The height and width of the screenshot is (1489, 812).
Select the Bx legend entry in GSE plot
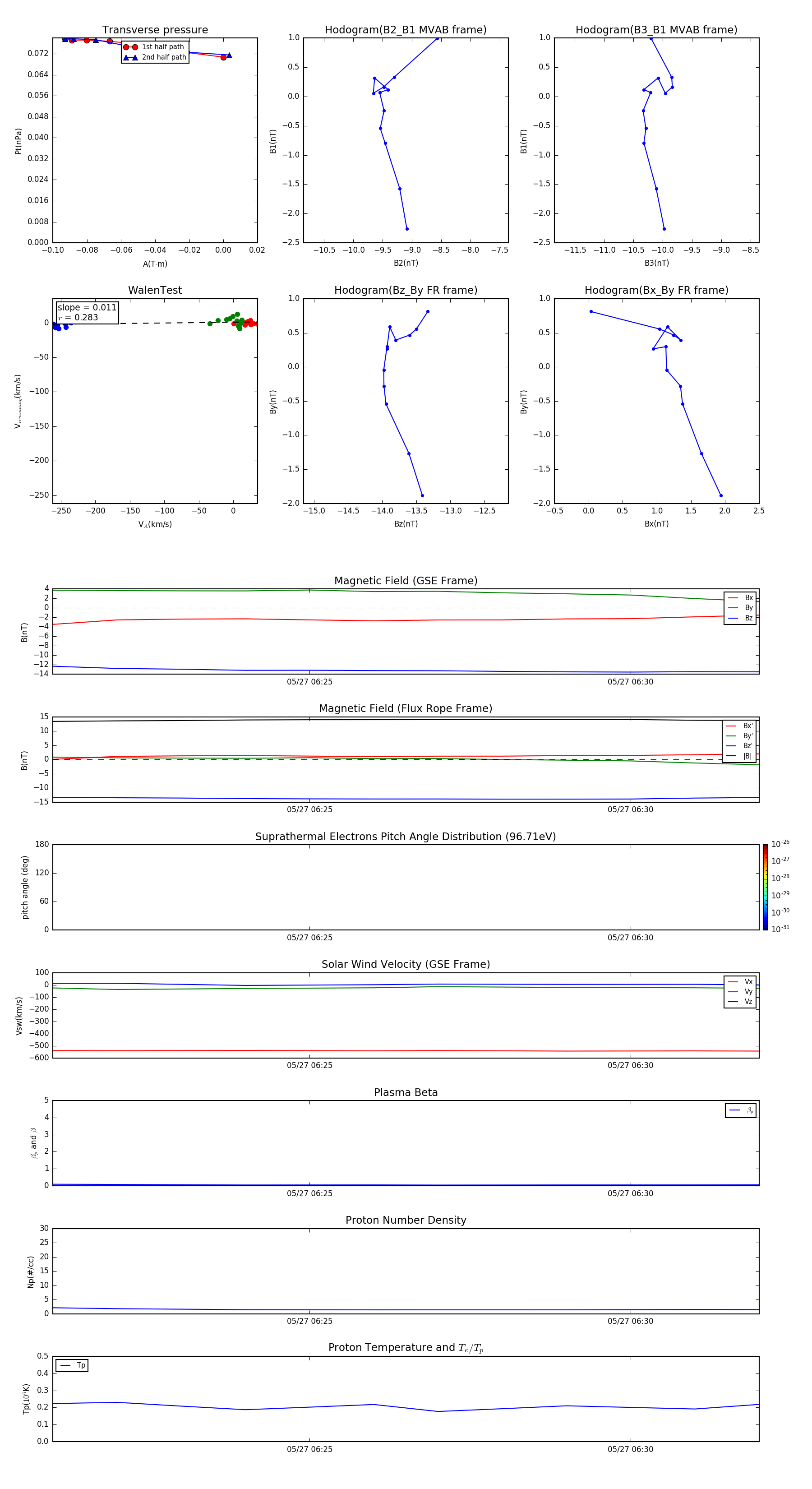(x=740, y=598)
